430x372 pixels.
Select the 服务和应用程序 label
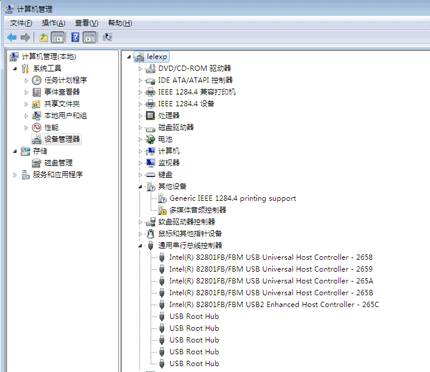click(x=58, y=175)
